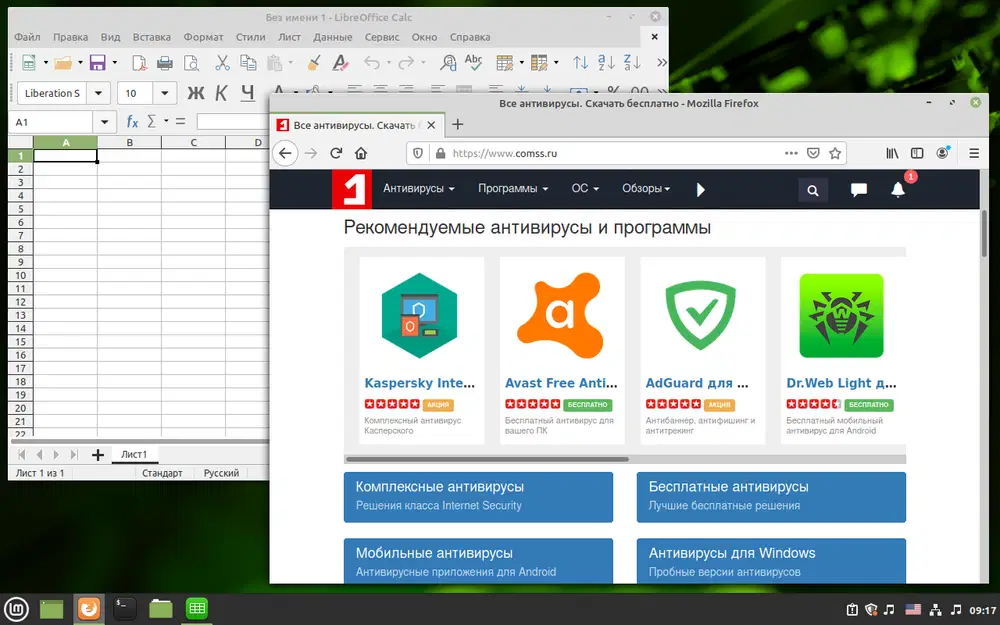The width and height of the screenshot is (1000, 625).
Task: Open Комплексные антивирусы category
Action: tap(478, 497)
